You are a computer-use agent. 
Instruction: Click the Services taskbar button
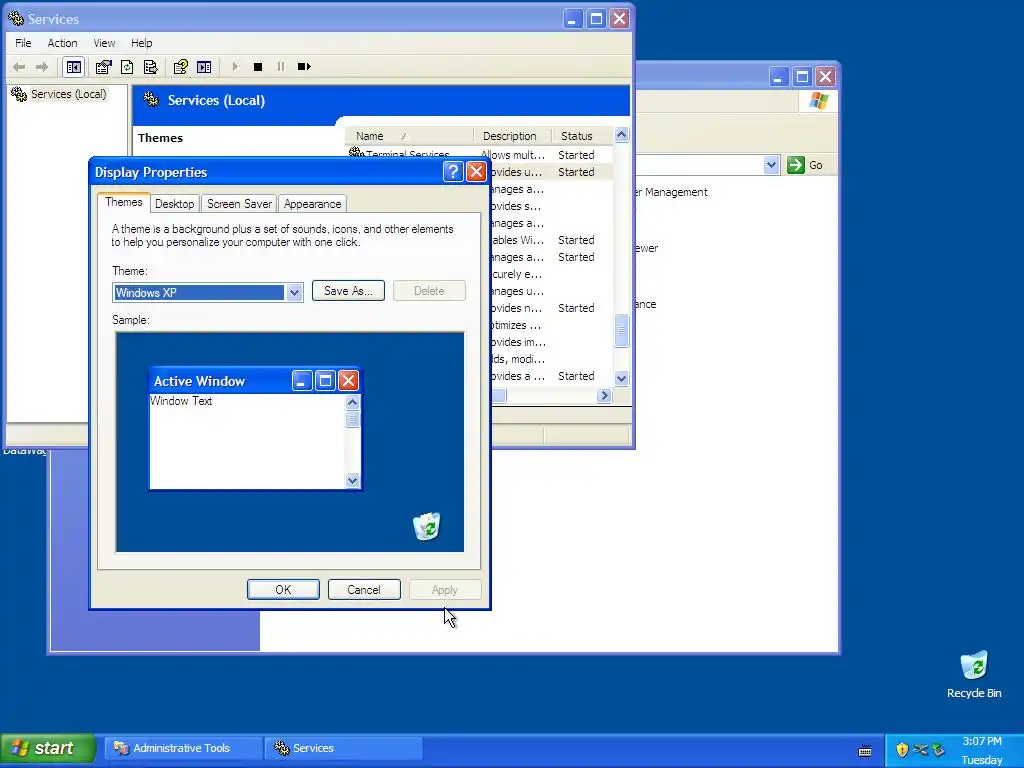[344, 748]
